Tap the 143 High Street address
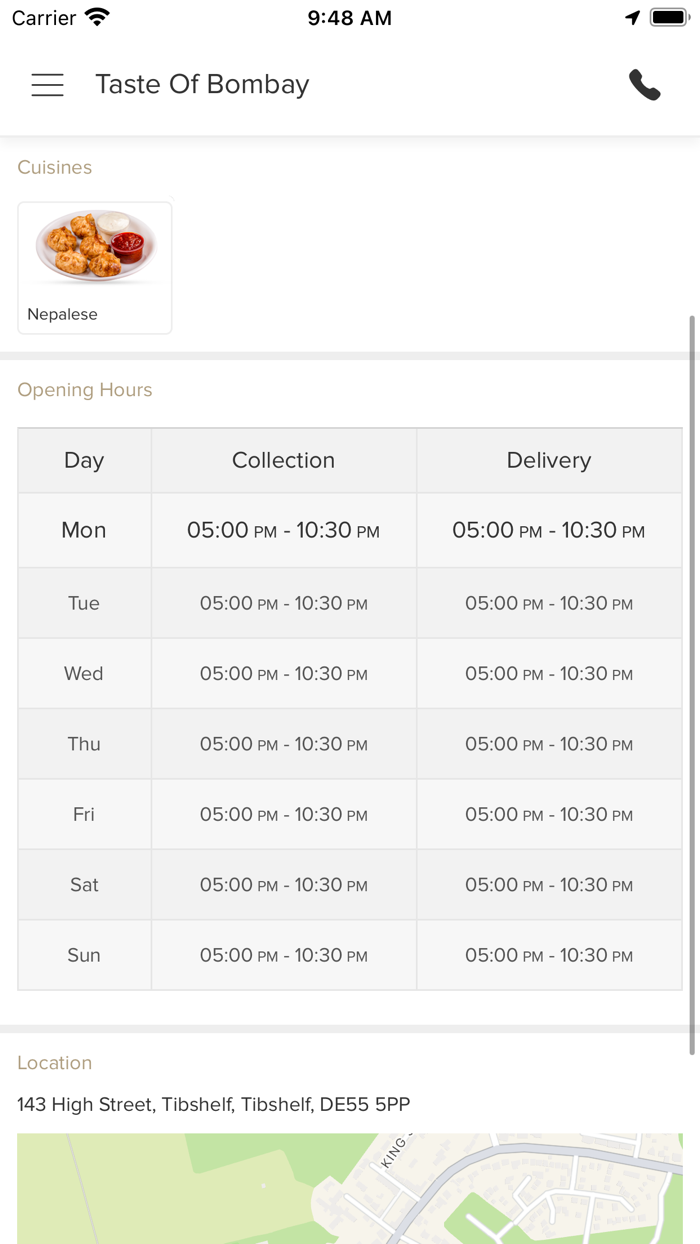Viewport: 700px width, 1244px height. 213,1104
